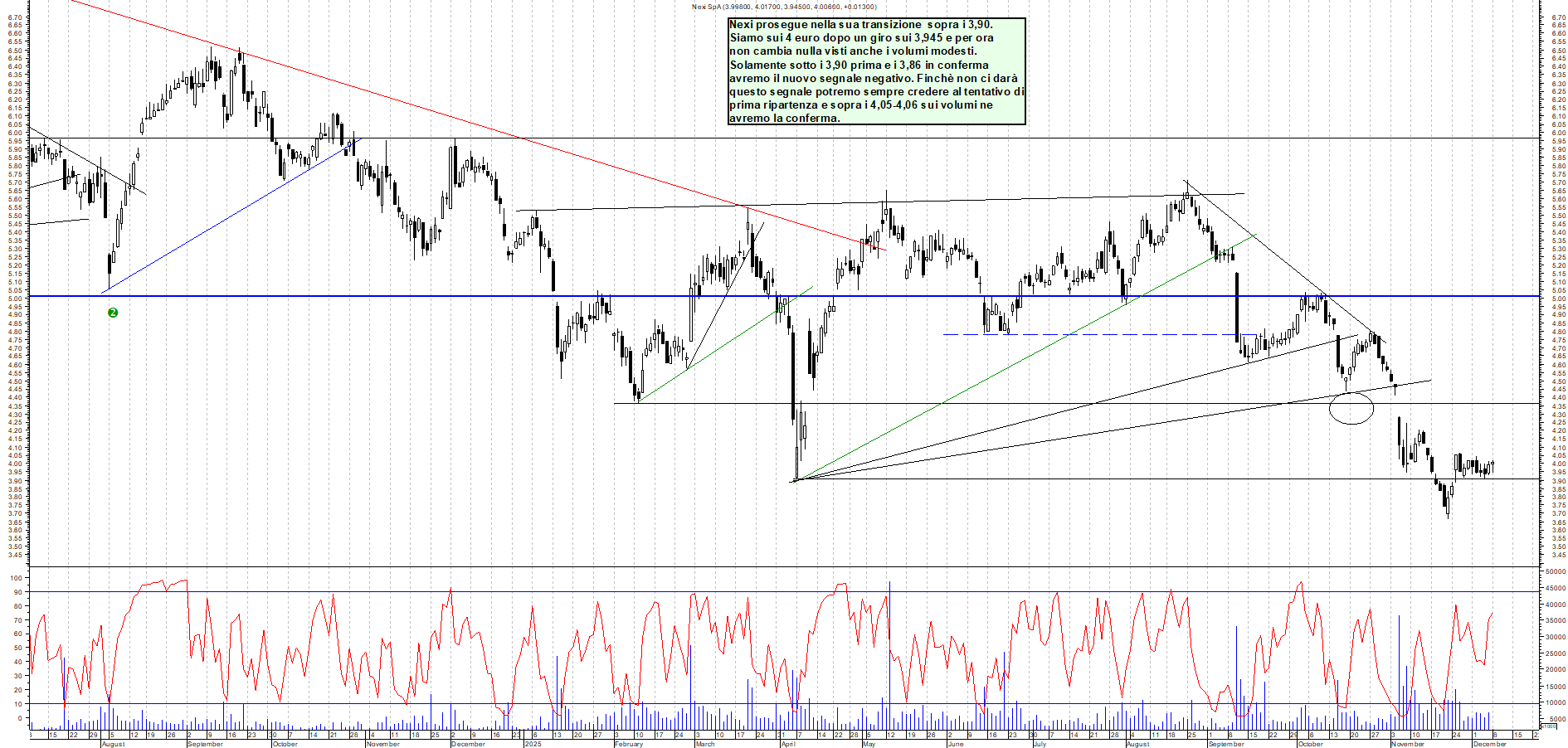Select the April label on time axis
This screenshot has width=1568, height=748.
(x=788, y=744)
